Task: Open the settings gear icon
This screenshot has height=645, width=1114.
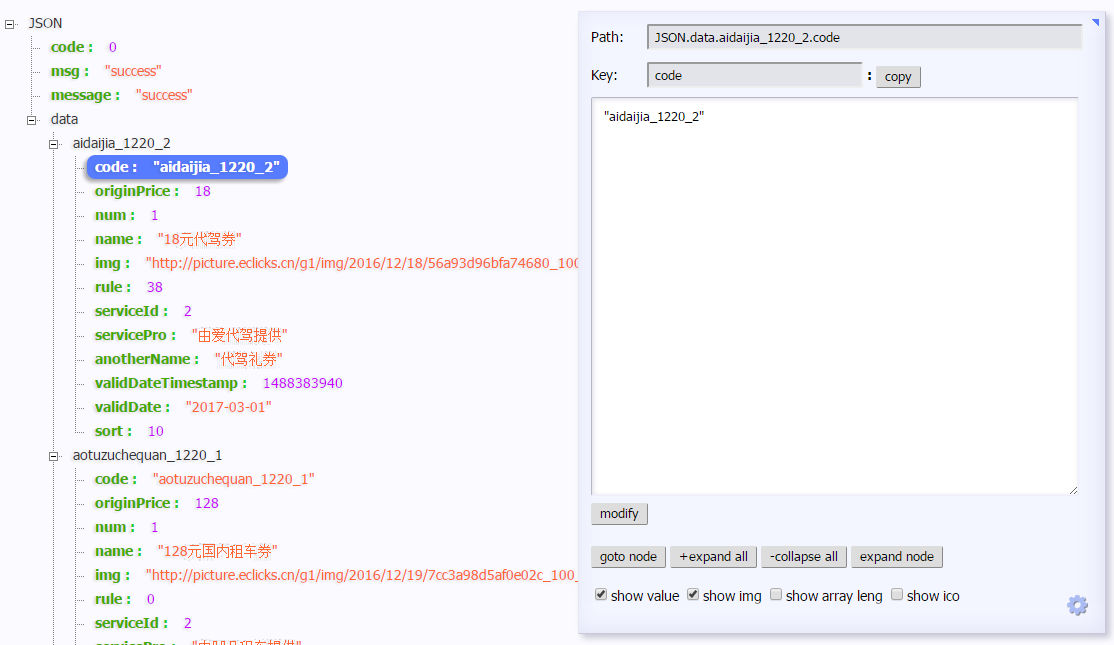Action: click(1077, 605)
